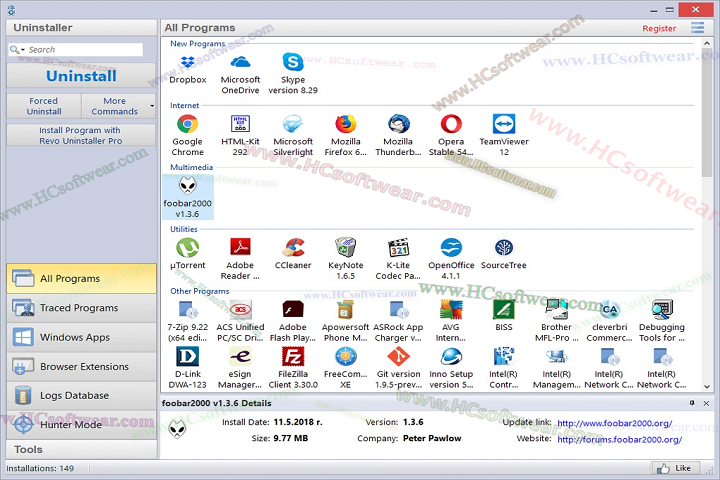Screen dimensions: 720x480
Task: Select Mozilla Thunderbird icon
Action: point(398,124)
